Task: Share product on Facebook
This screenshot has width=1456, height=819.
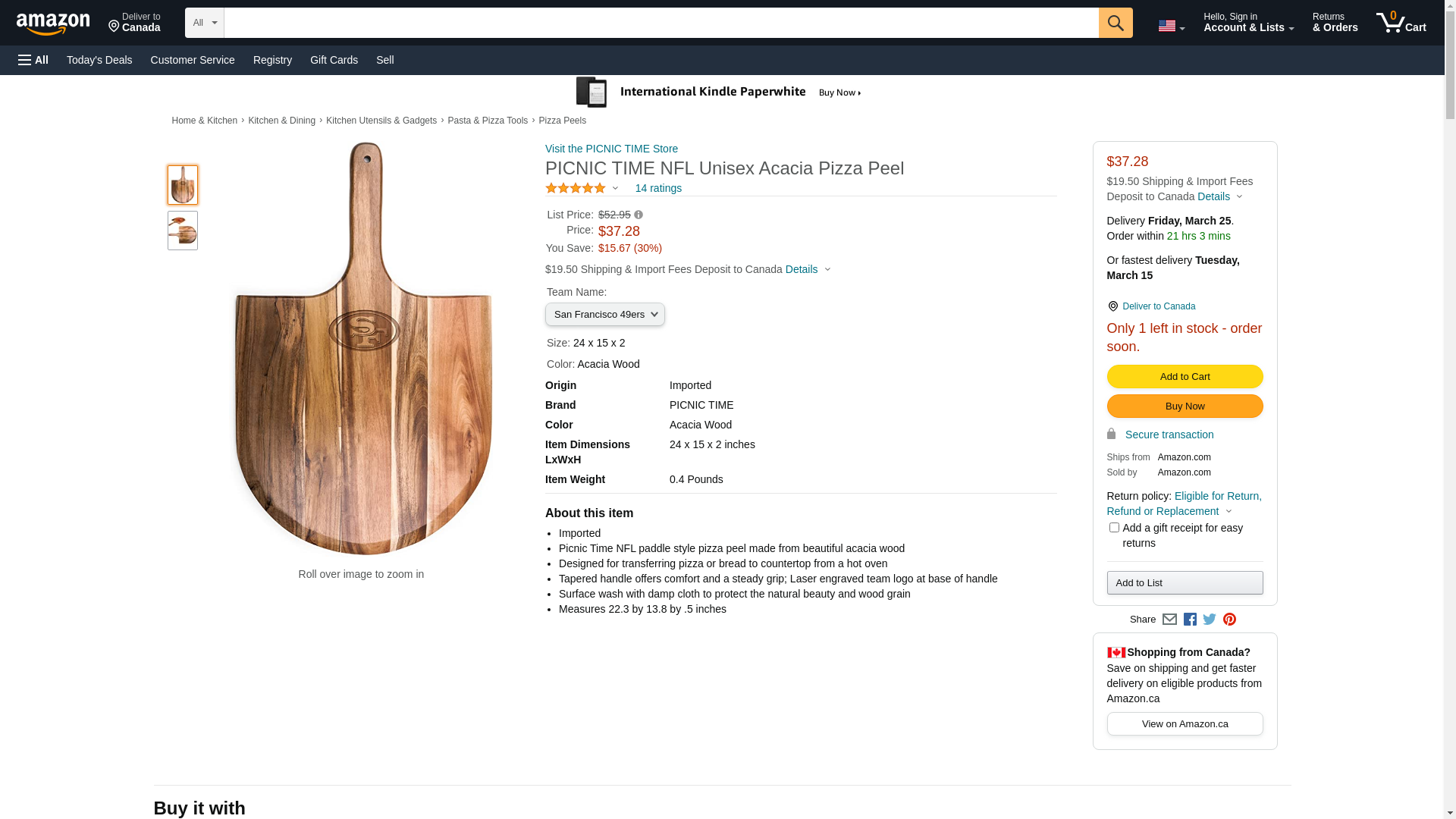Action: 1190,620
